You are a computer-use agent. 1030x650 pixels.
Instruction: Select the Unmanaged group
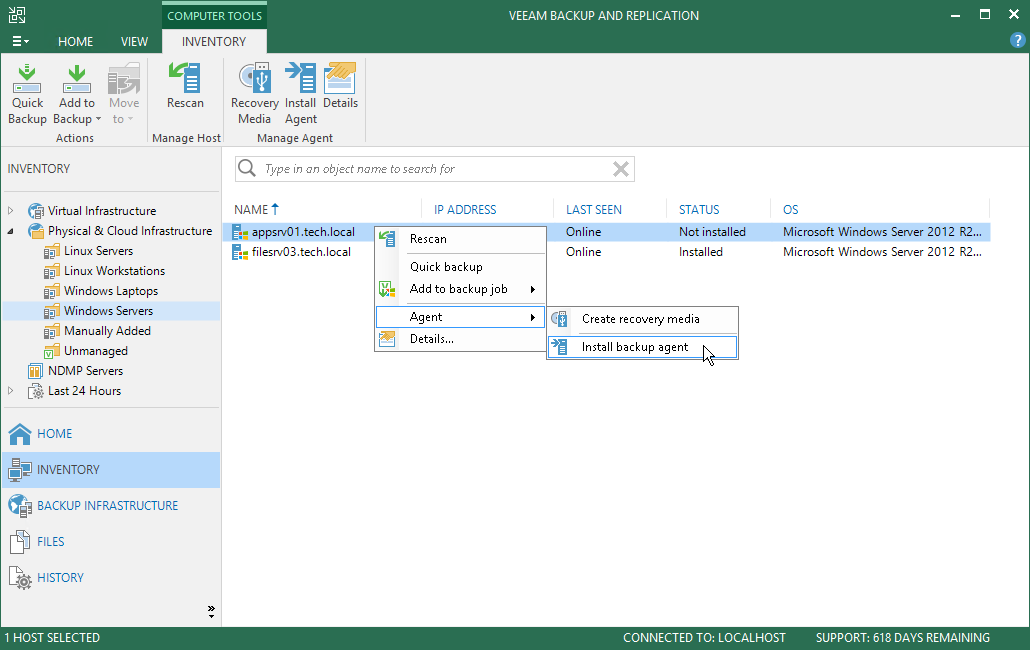pos(96,351)
